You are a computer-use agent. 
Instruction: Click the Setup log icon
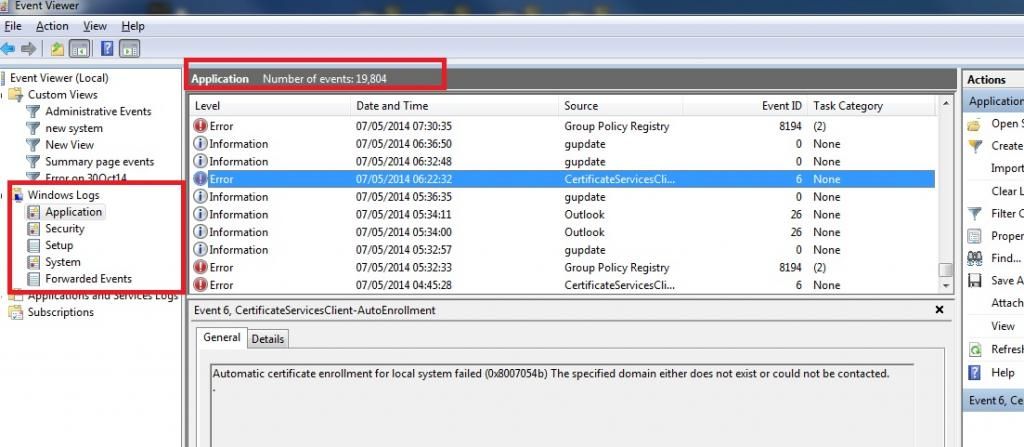[x=33, y=245]
